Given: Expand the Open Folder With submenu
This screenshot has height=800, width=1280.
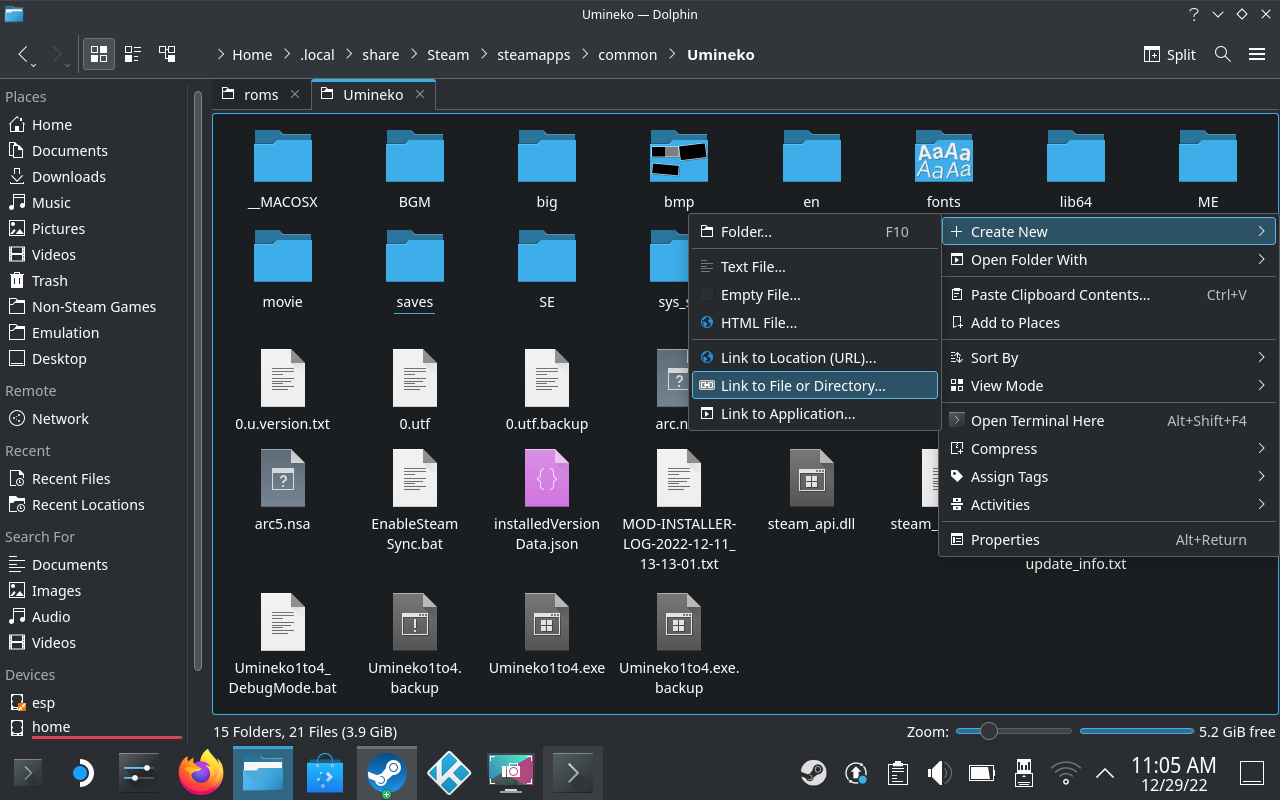Looking at the screenshot, I should (1109, 260).
